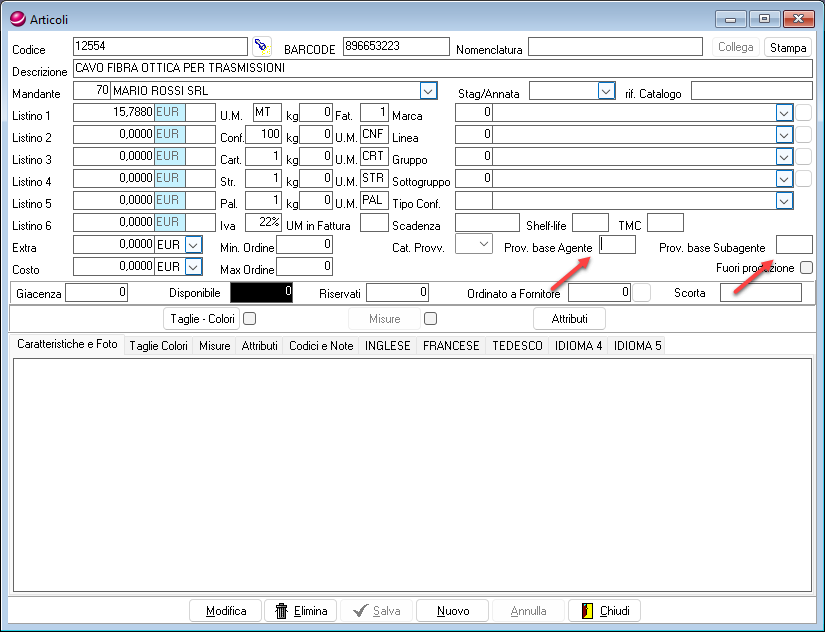Click the Riservati quantity field

pos(397,292)
